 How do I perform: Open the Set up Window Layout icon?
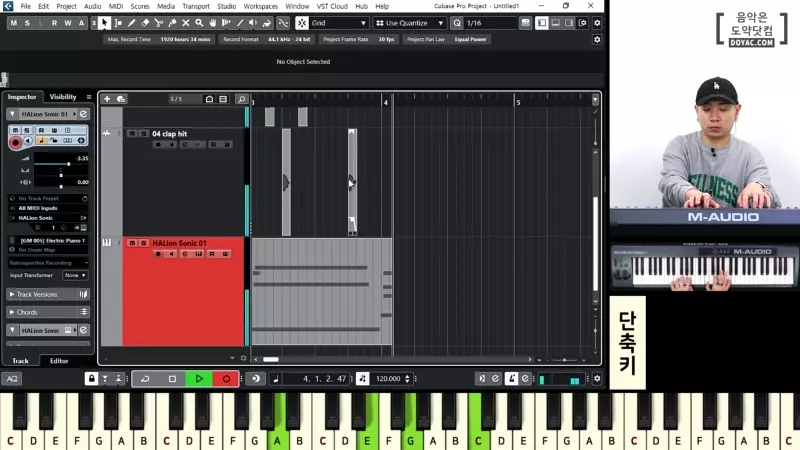coord(583,23)
